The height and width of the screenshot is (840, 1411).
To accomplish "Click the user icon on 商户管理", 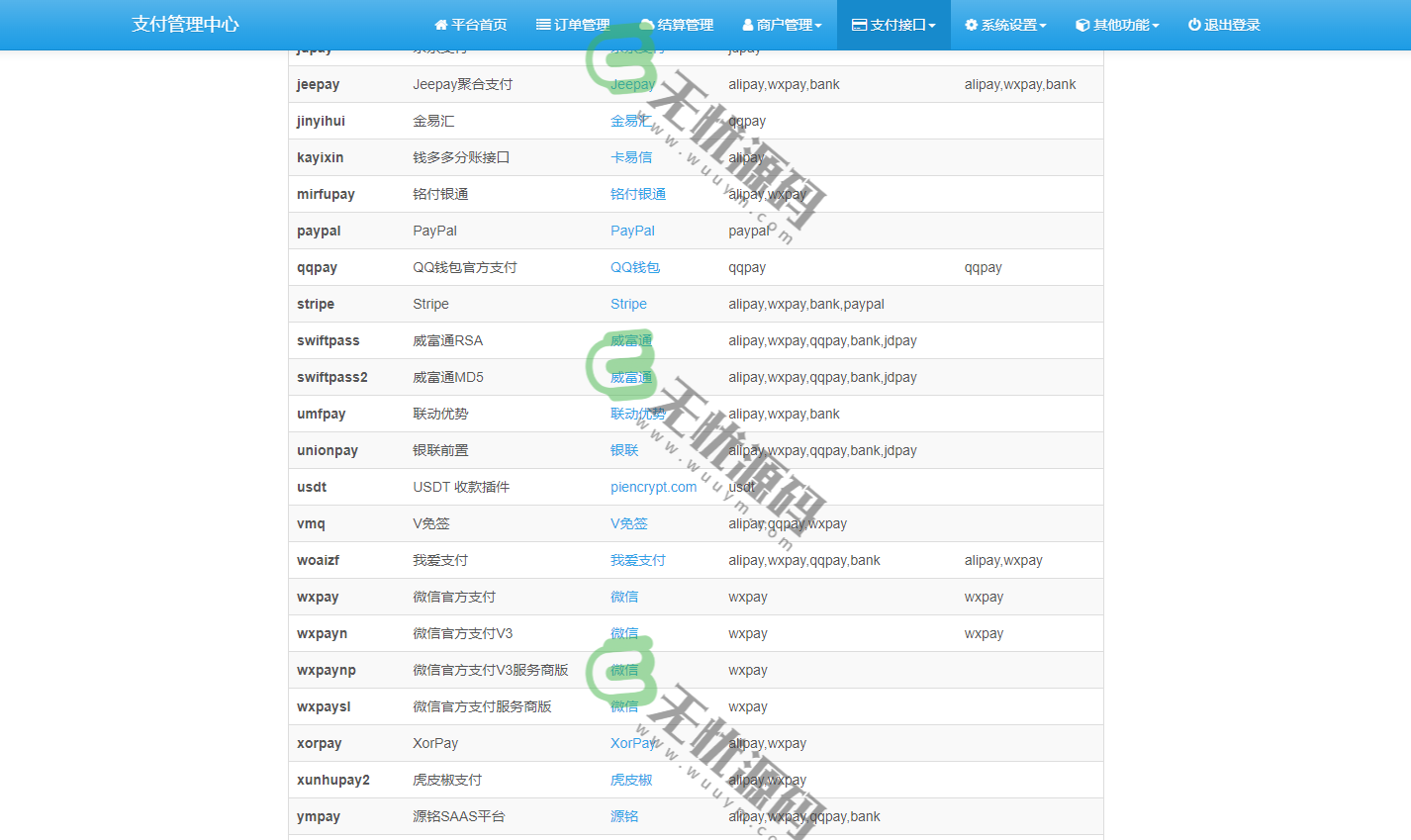I will [749, 25].
